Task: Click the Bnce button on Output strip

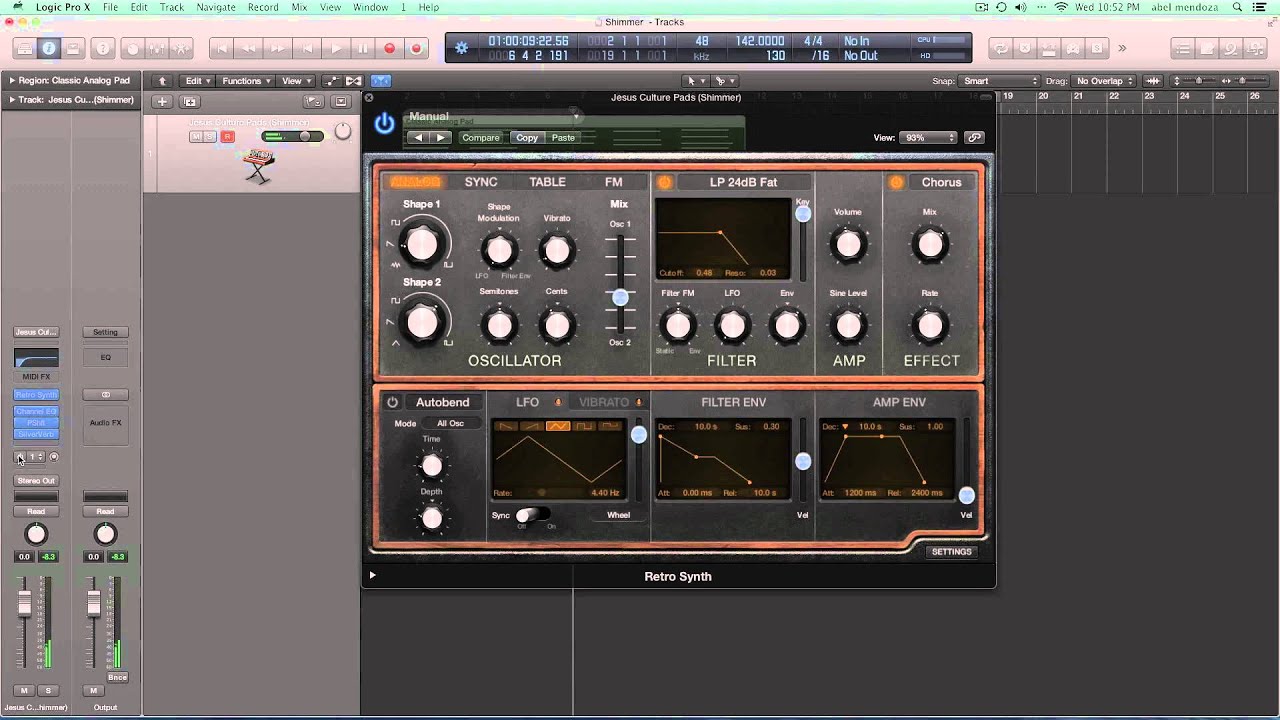Action: 117,677
